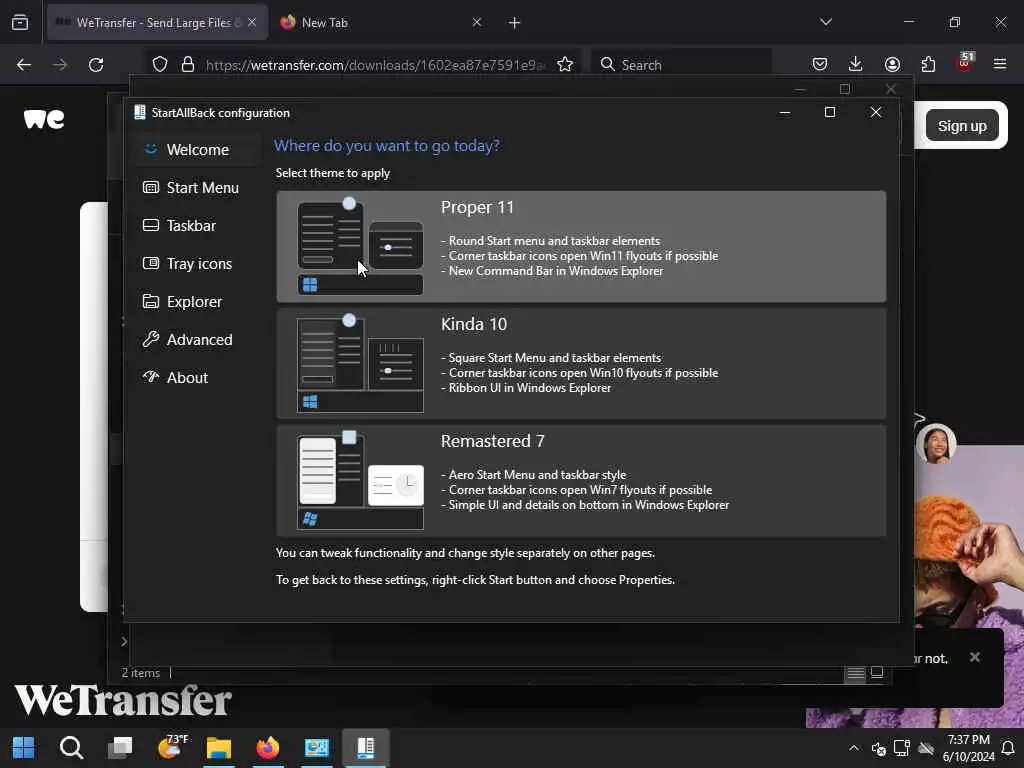
Task: Click the extension icon with 51 badge
Action: 965,62
